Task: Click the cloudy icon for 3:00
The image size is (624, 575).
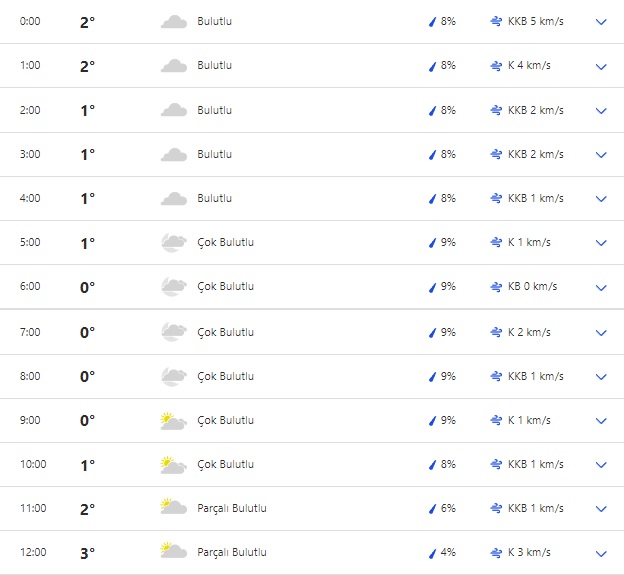Action: [x=174, y=154]
